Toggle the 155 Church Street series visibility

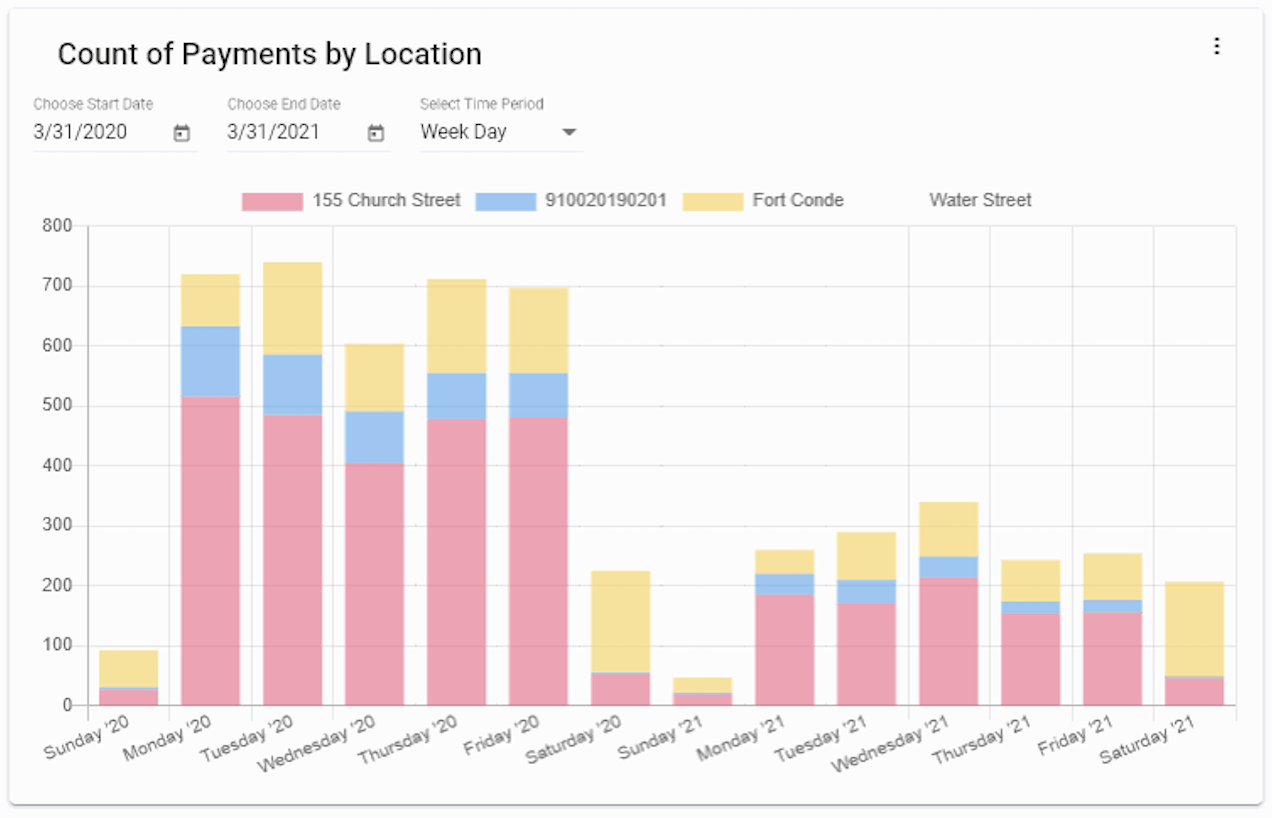(x=385, y=200)
